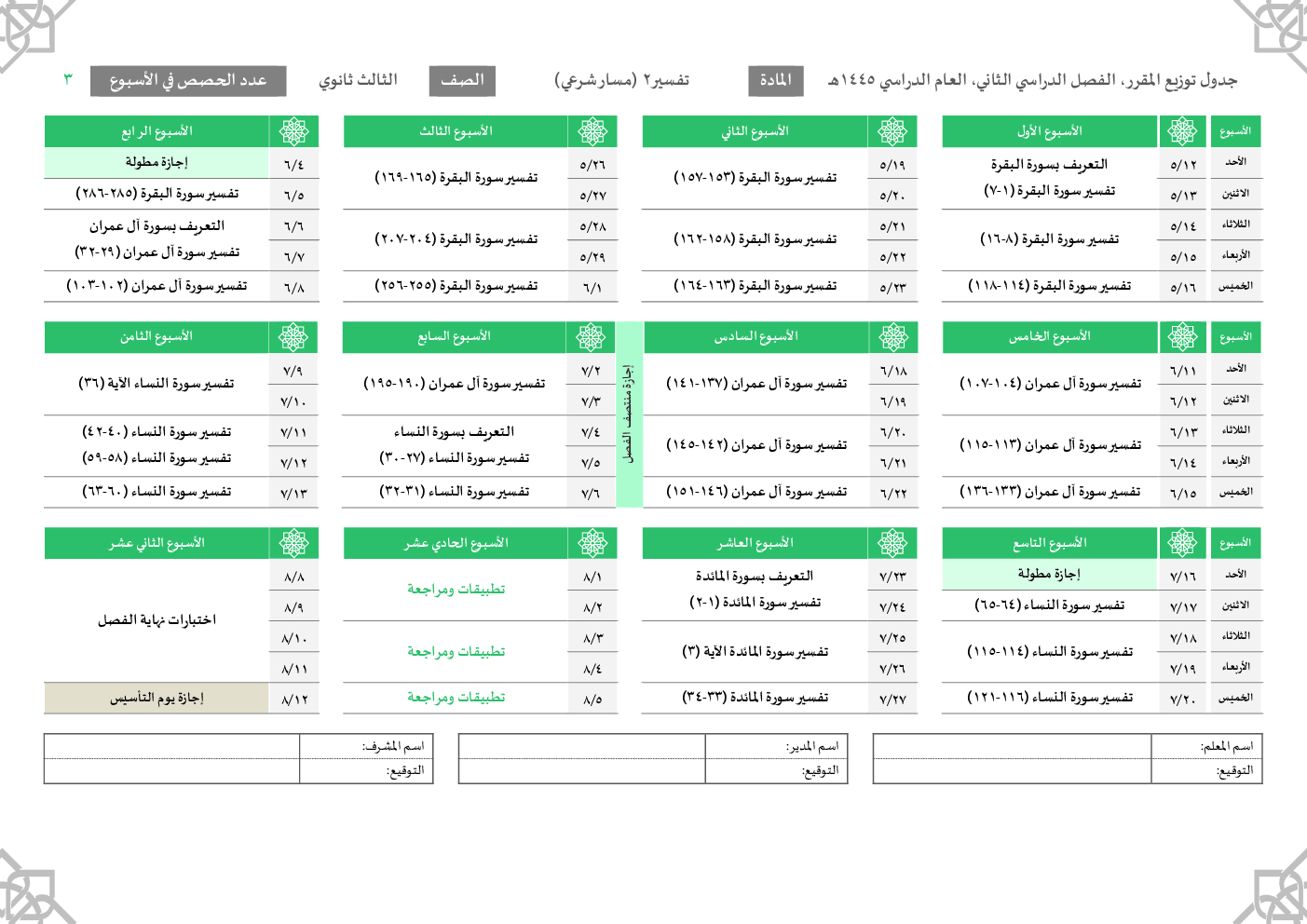This screenshot has height=924, width=1307.
Task: Select the gray الصف label box
Action: 462,81
